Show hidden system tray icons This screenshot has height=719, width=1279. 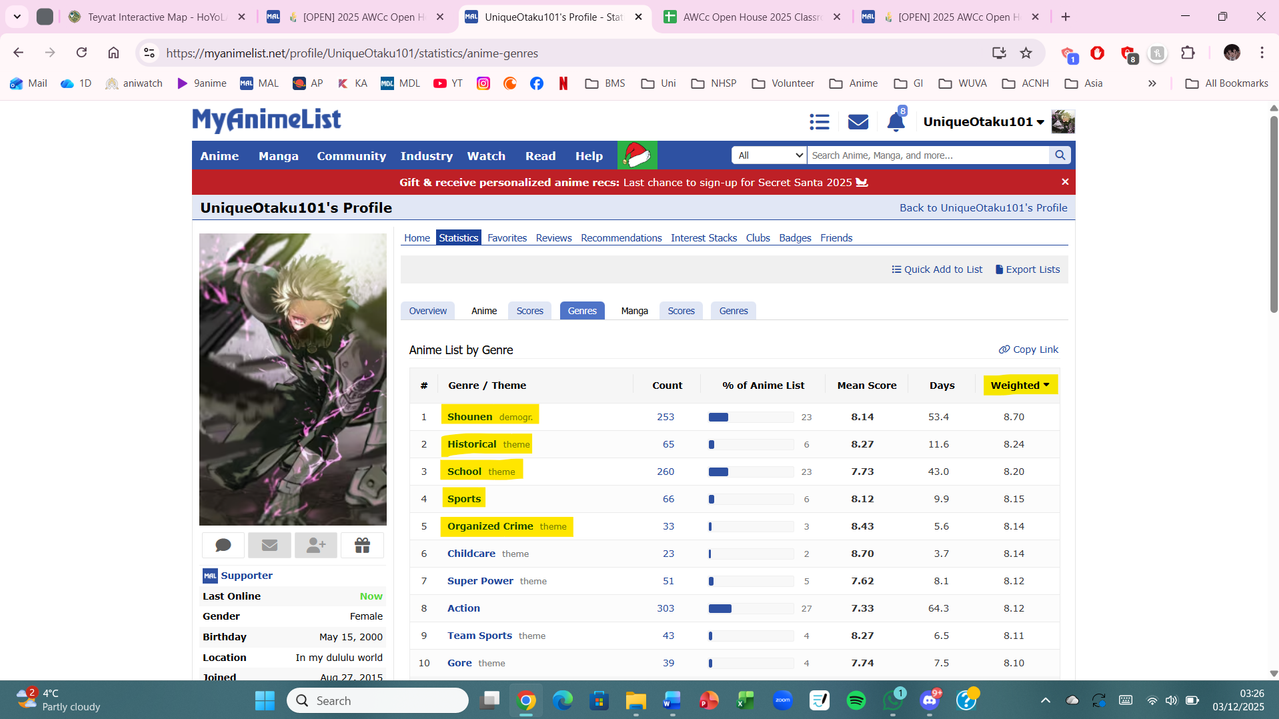1045,700
